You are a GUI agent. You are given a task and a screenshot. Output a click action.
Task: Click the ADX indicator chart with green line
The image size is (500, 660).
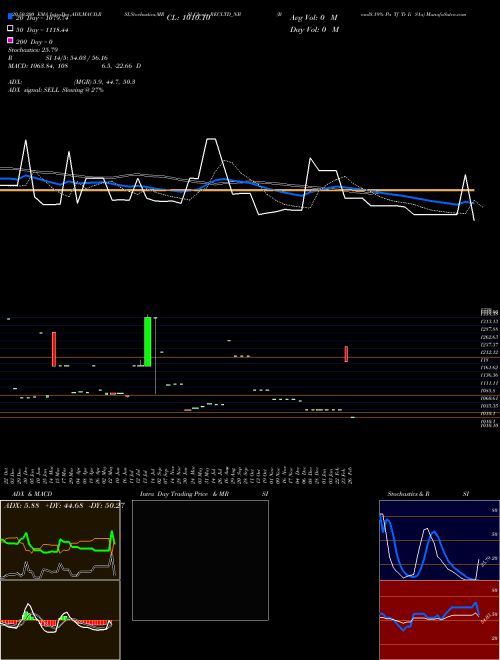(x=60, y=540)
